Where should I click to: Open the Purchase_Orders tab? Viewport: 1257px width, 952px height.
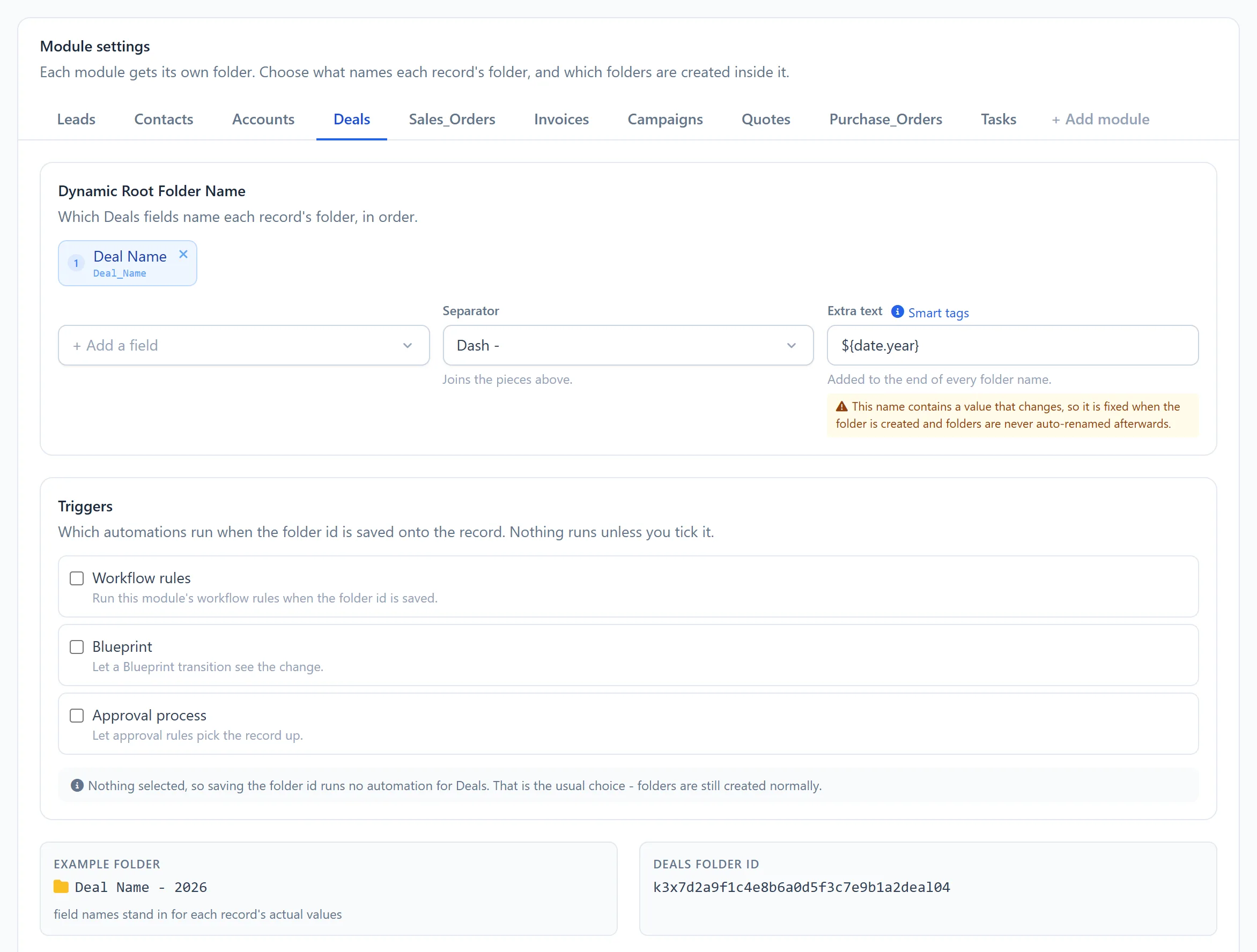pyautogui.click(x=885, y=120)
